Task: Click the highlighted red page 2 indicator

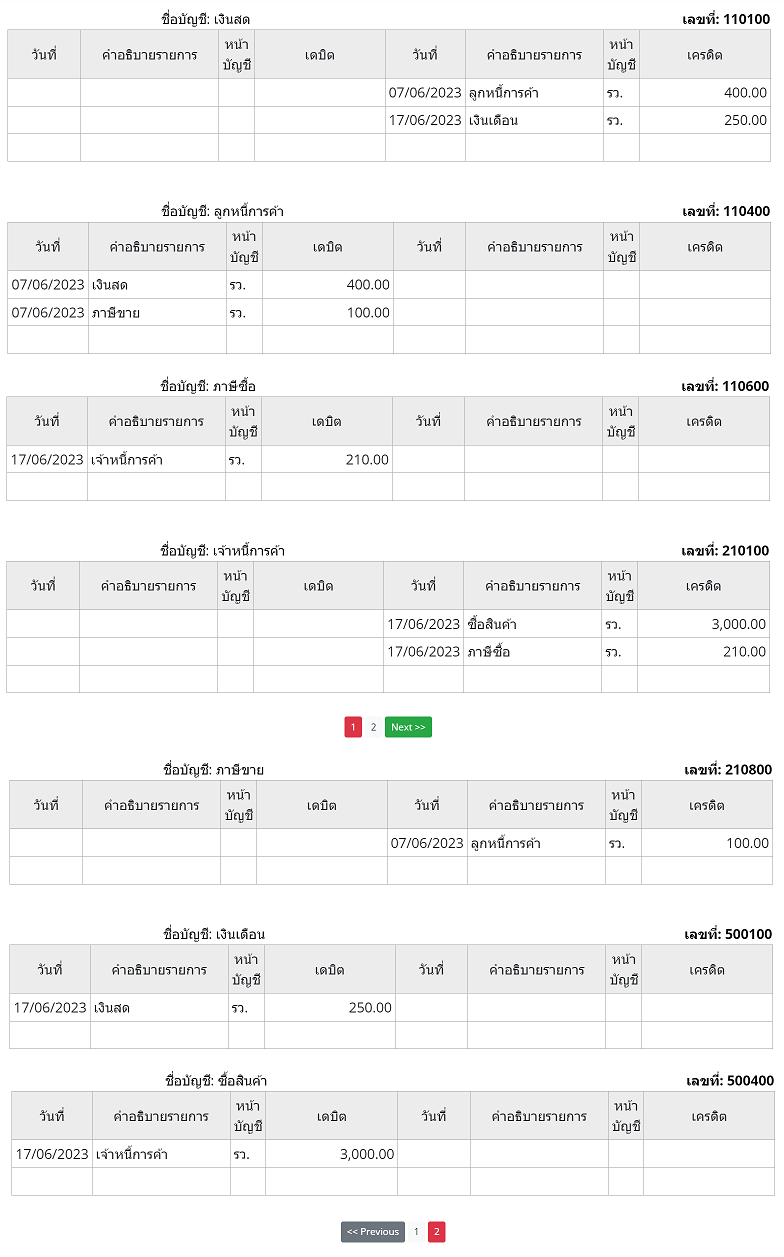Action: 437,1232
